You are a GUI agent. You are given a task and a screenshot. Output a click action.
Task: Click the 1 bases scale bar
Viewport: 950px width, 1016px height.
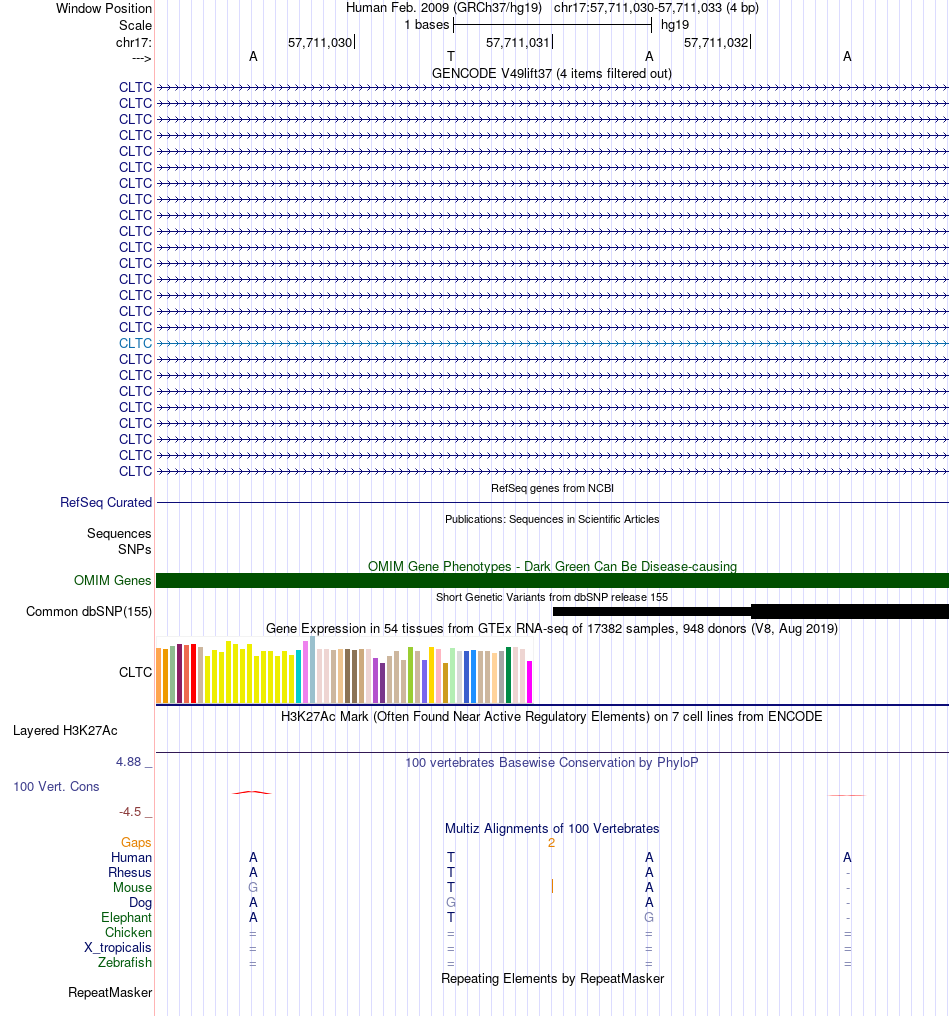552,25
